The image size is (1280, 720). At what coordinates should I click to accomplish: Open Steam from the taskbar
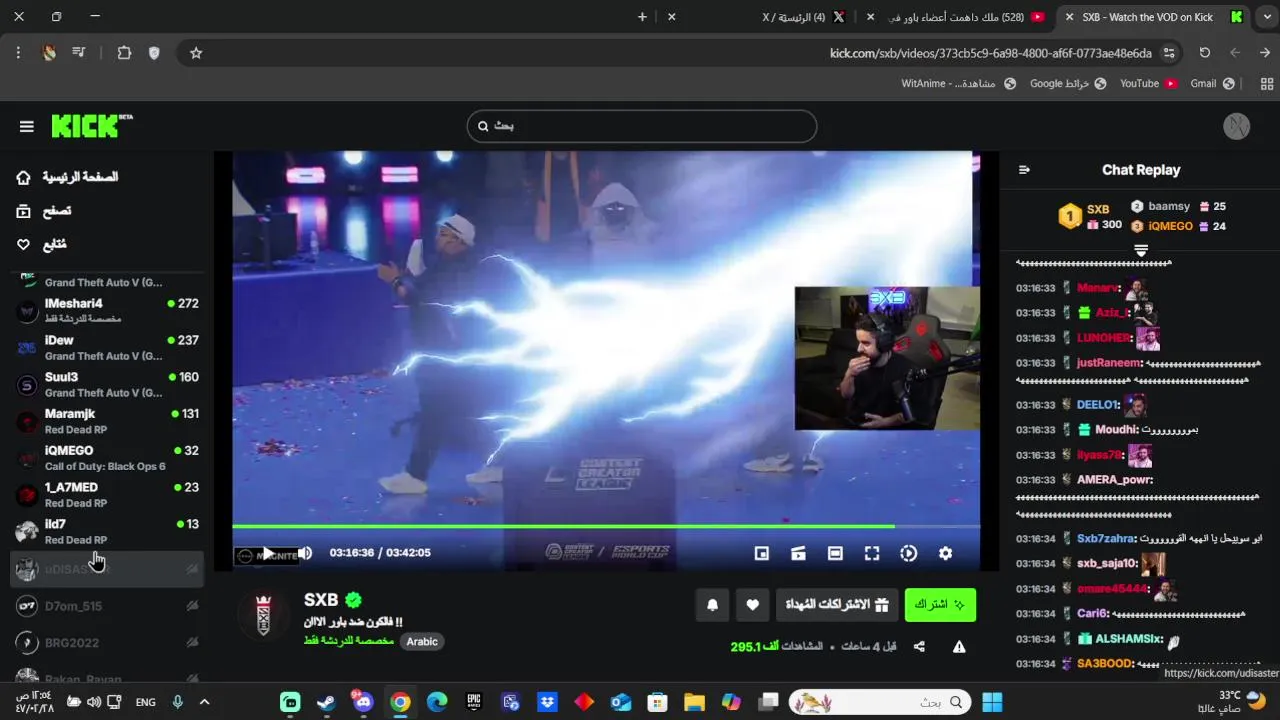[x=326, y=702]
